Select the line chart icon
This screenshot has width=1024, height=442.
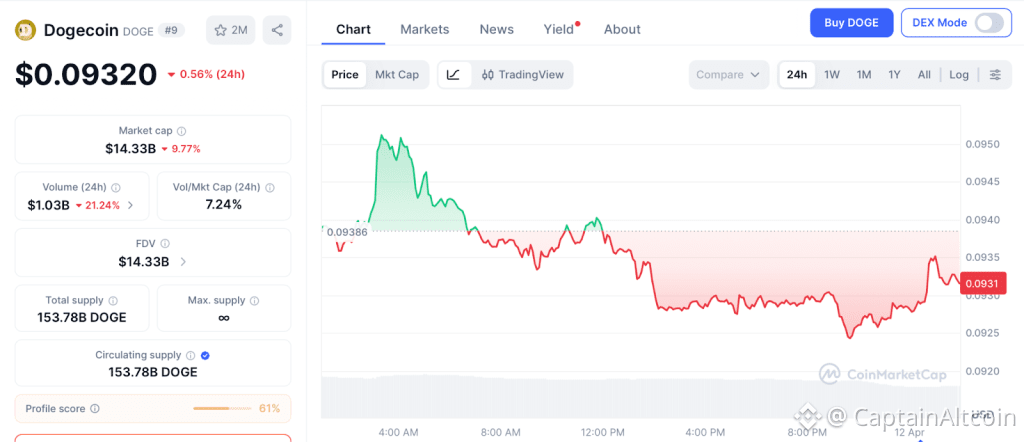pyautogui.click(x=454, y=74)
